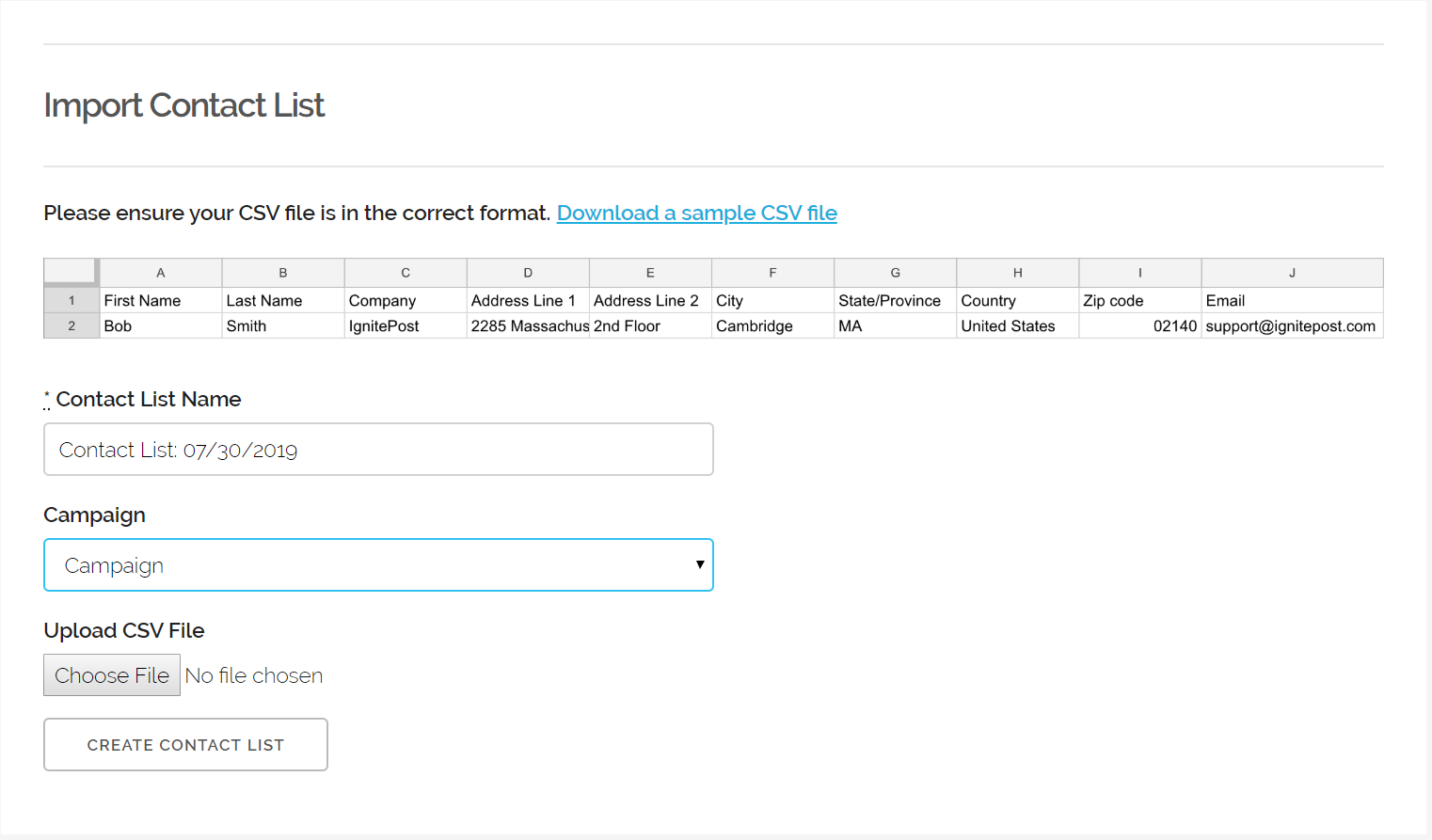
Task: Click the 'City' header cell
Action: 772,300
